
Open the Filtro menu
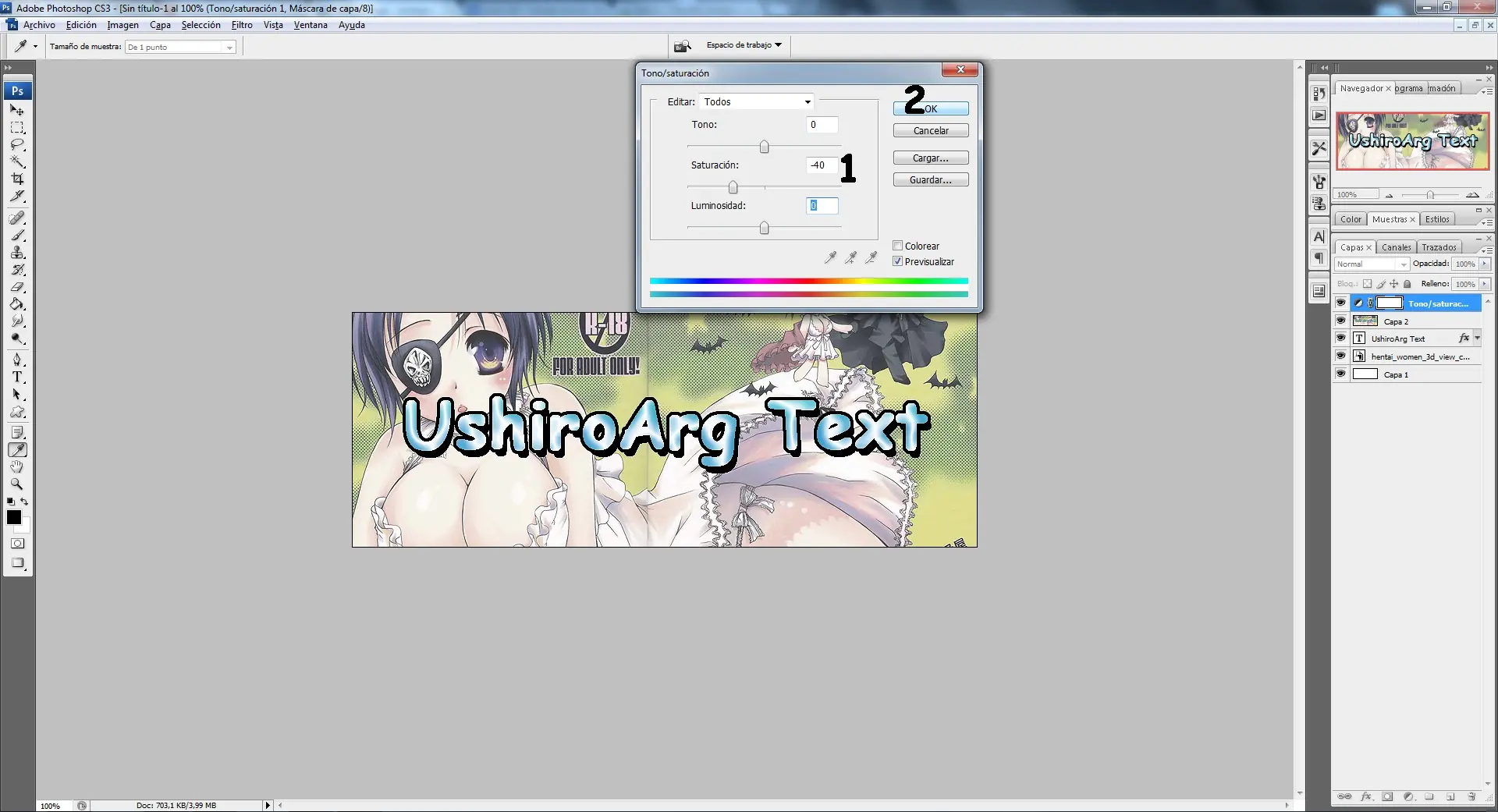(242, 25)
